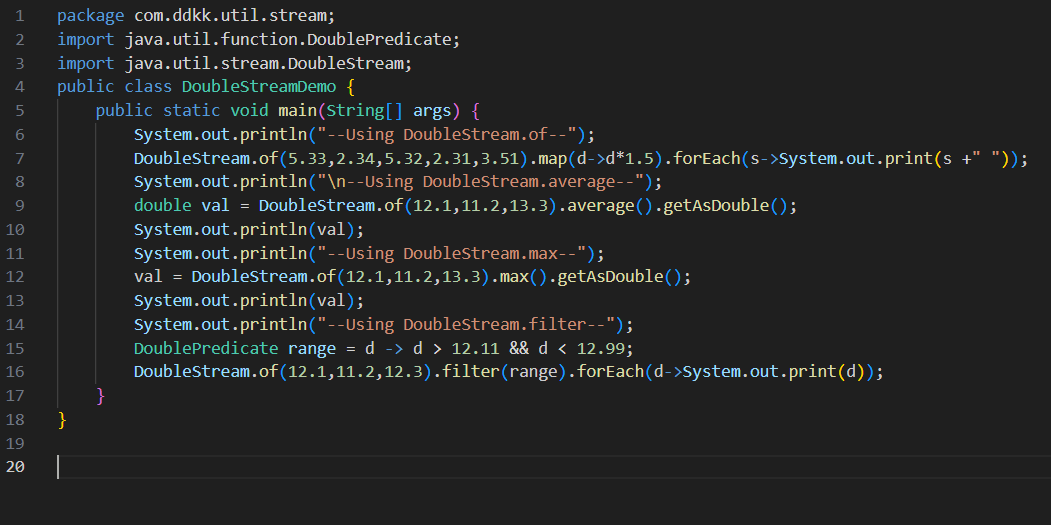Click the filter method call on line 16

(475, 372)
